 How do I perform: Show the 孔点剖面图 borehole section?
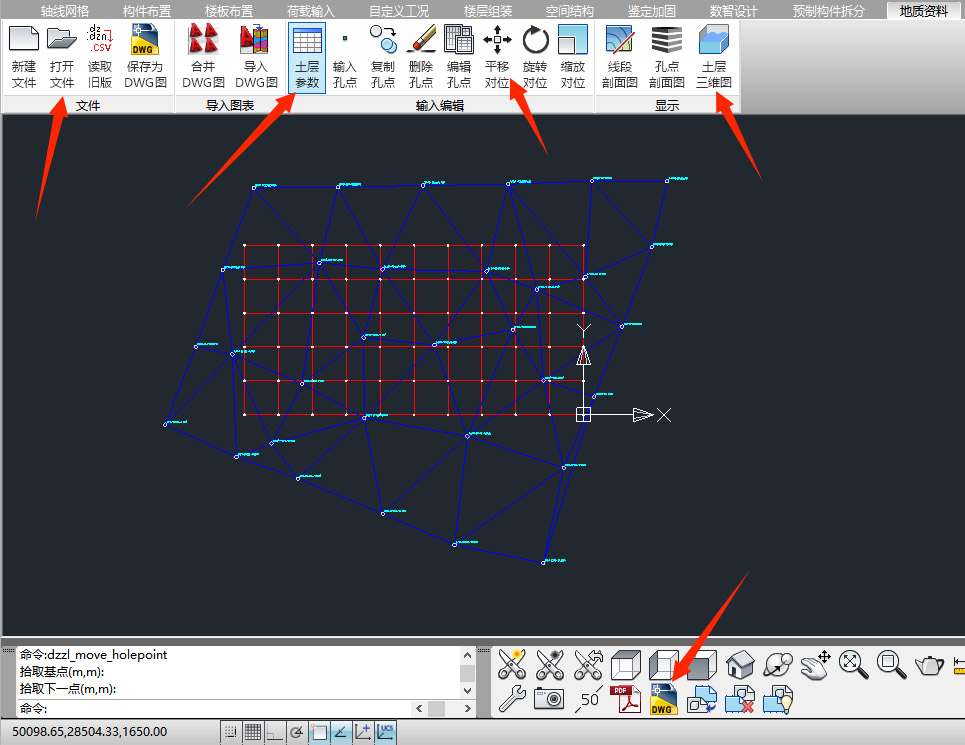pos(667,57)
